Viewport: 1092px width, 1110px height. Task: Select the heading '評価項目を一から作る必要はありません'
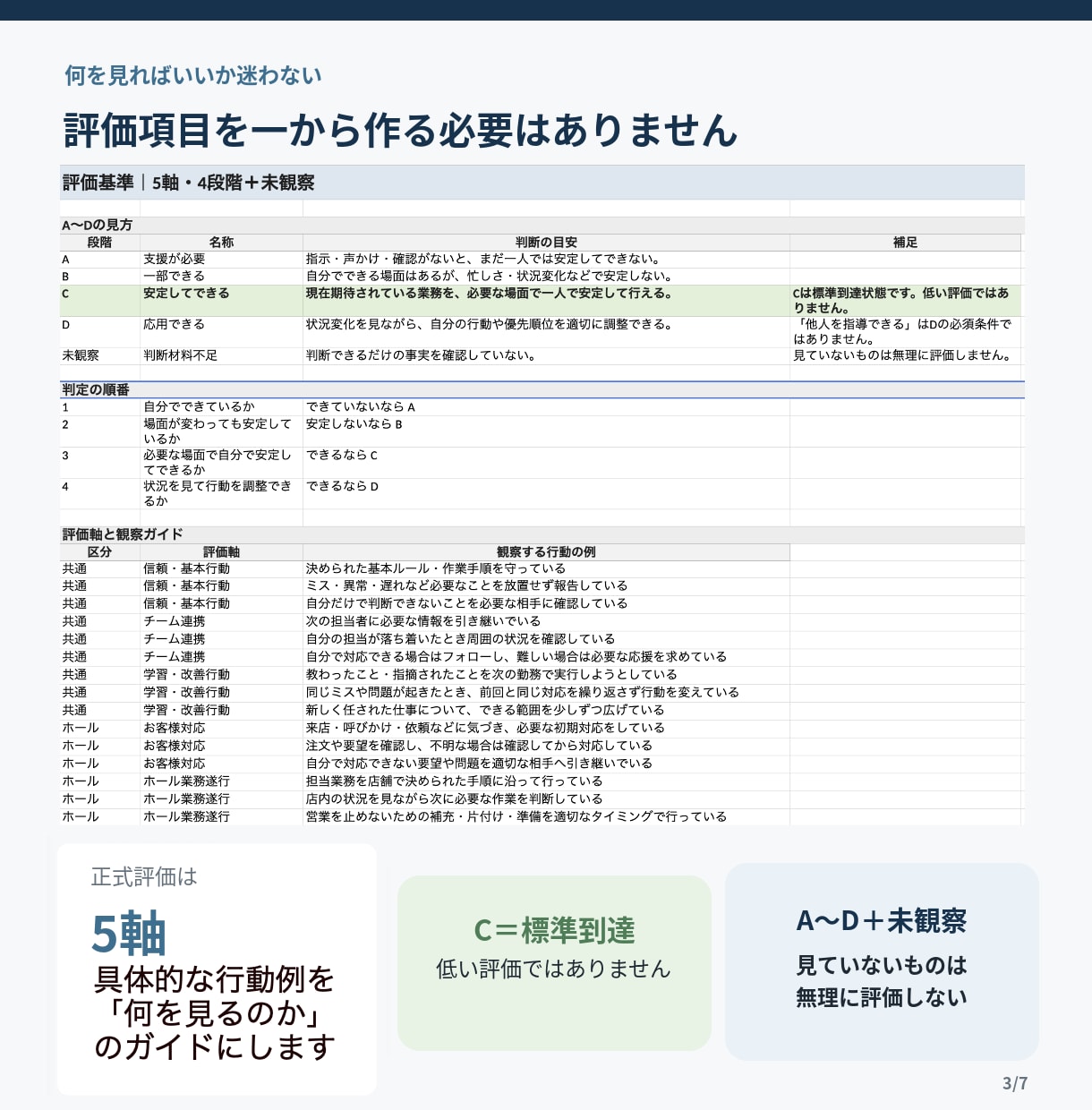tap(400, 130)
